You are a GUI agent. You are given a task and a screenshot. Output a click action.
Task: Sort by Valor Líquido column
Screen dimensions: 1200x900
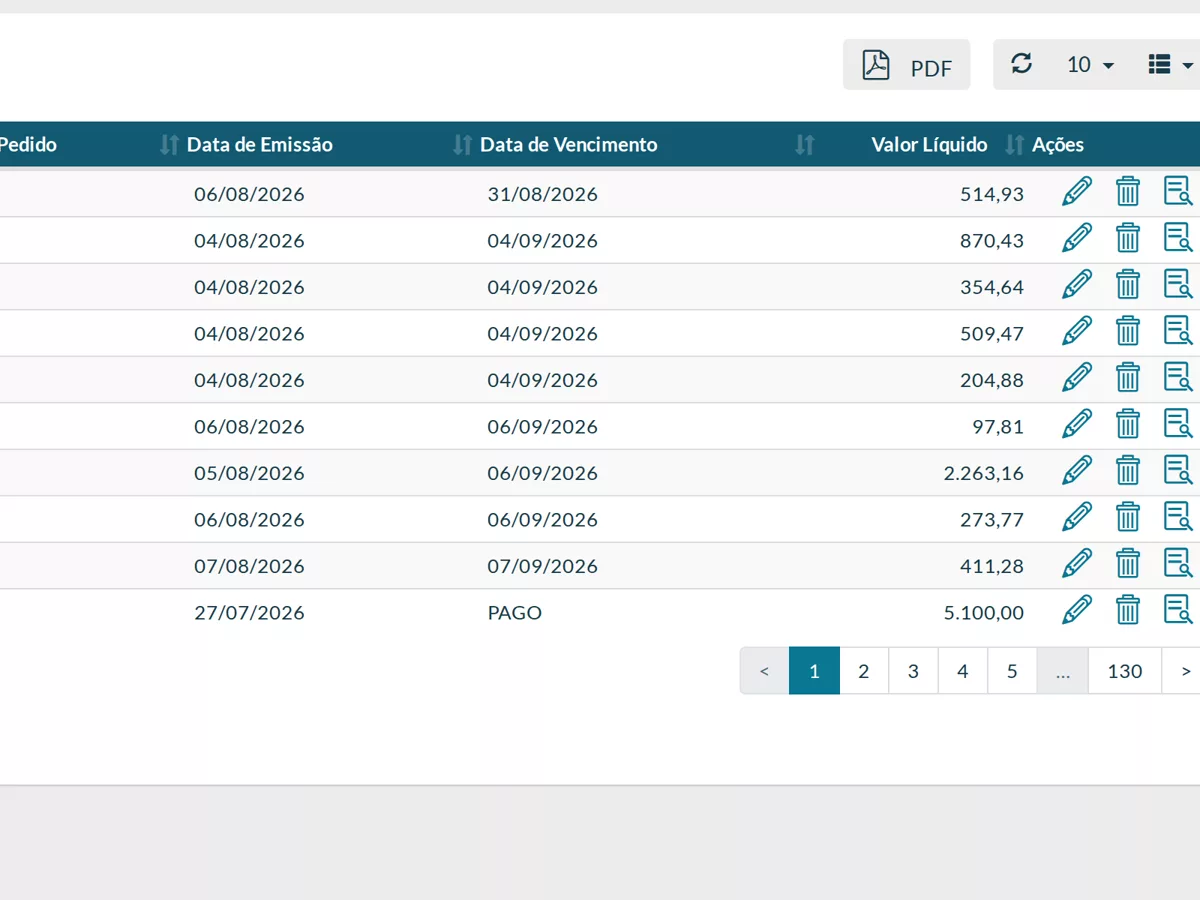929,145
